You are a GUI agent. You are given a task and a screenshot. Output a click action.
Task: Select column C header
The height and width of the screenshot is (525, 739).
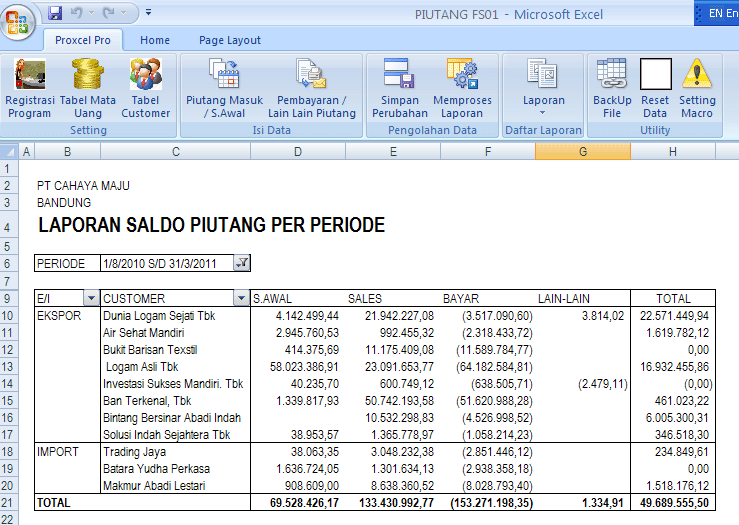pos(175,151)
